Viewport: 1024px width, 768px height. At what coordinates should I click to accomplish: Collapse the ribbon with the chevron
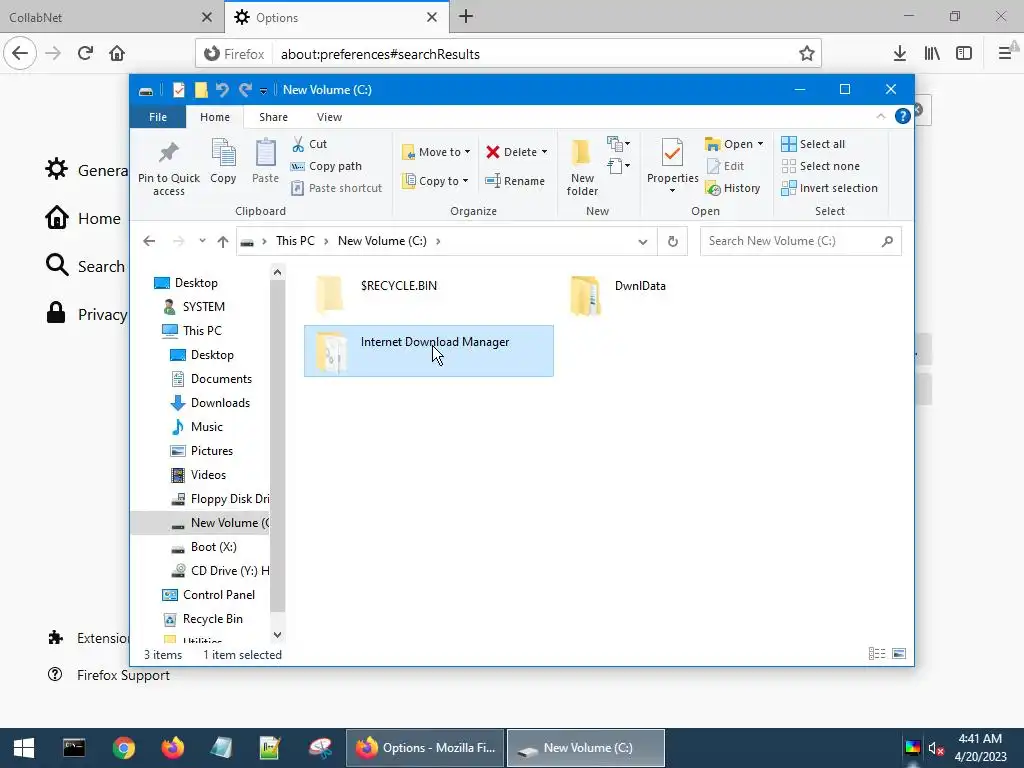[x=880, y=116]
